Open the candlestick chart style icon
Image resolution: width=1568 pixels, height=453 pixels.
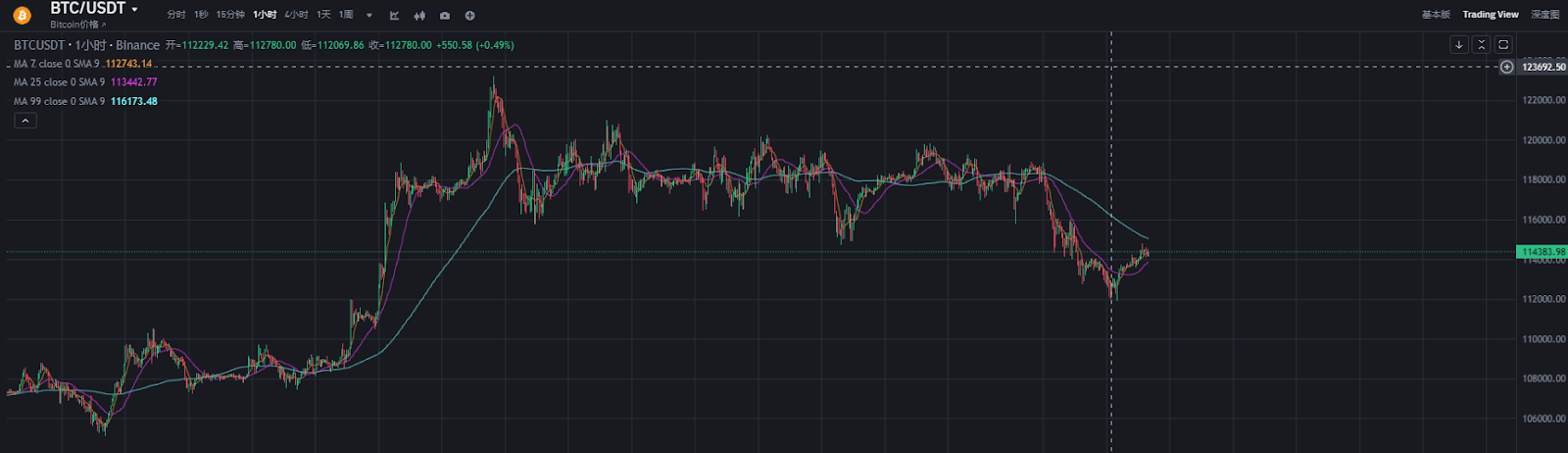tap(419, 16)
